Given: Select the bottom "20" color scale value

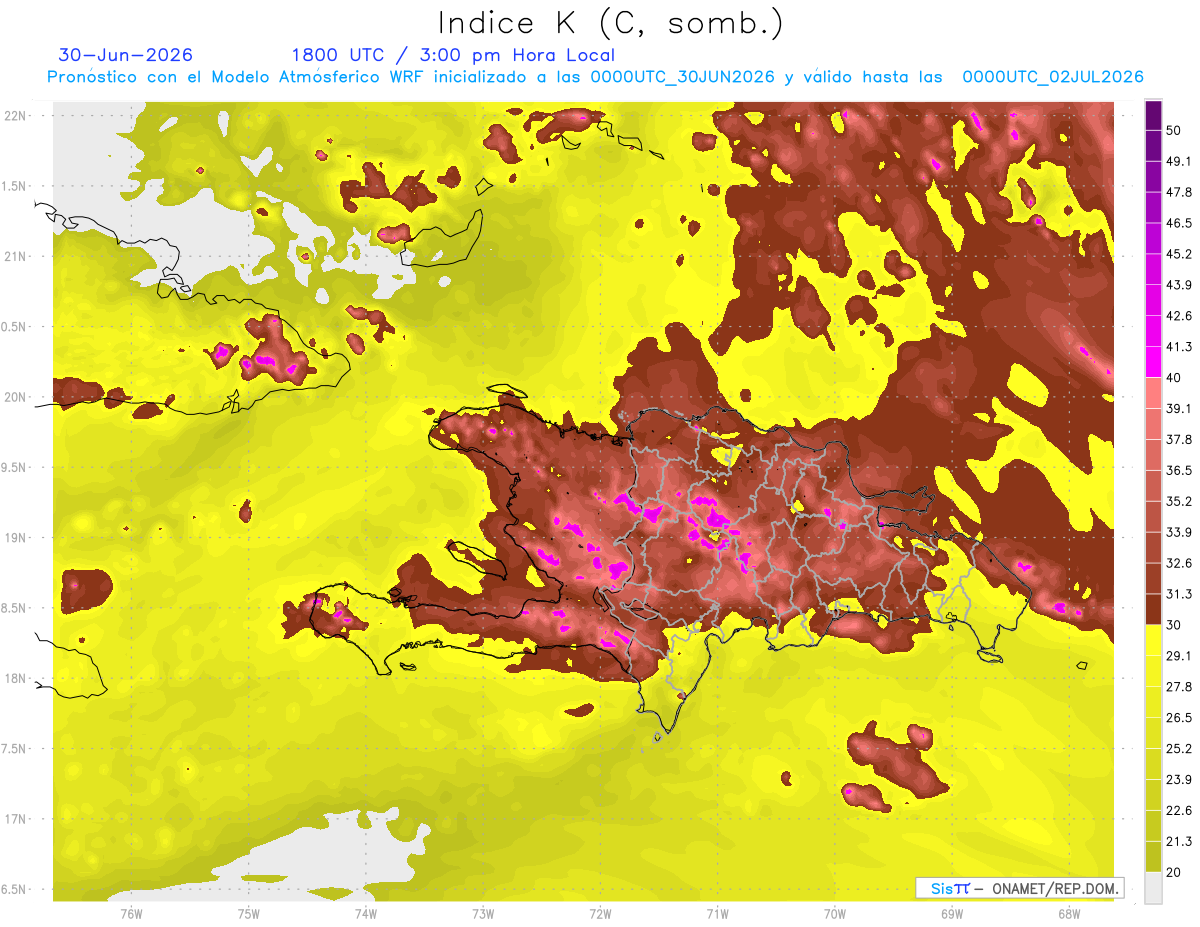Looking at the screenshot, I should (1174, 872).
